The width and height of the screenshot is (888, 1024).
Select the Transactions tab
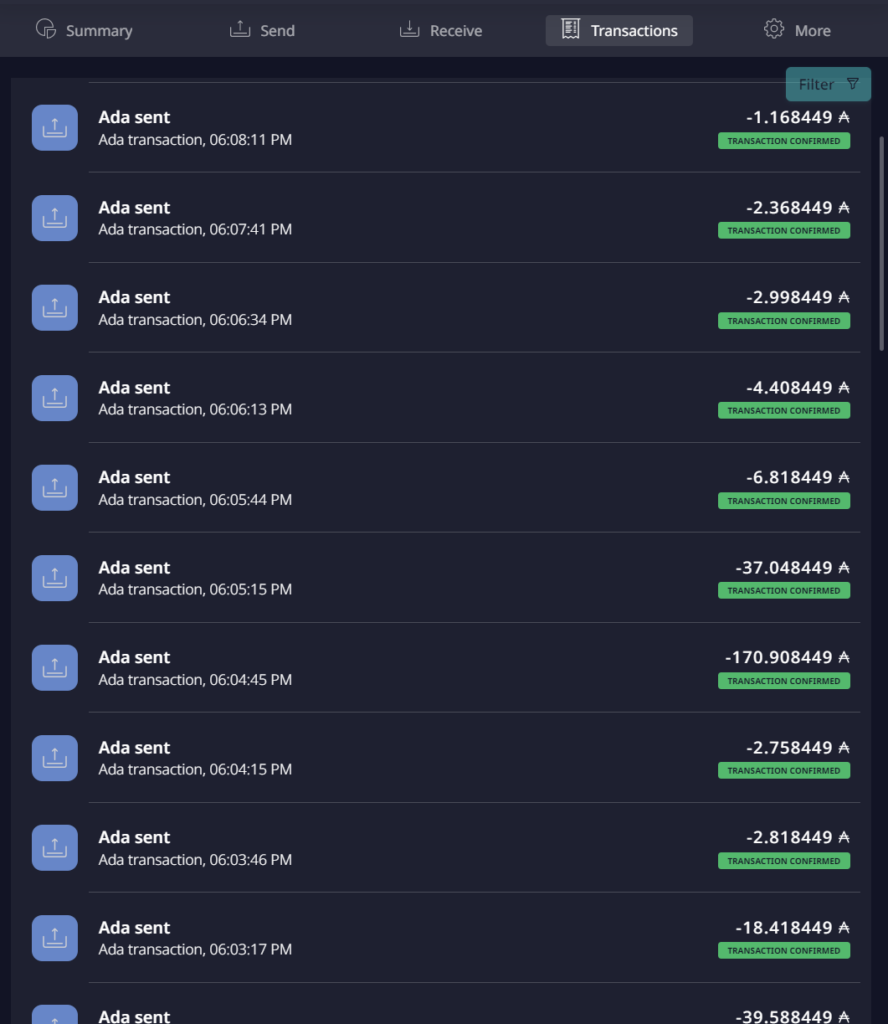[619, 31]
